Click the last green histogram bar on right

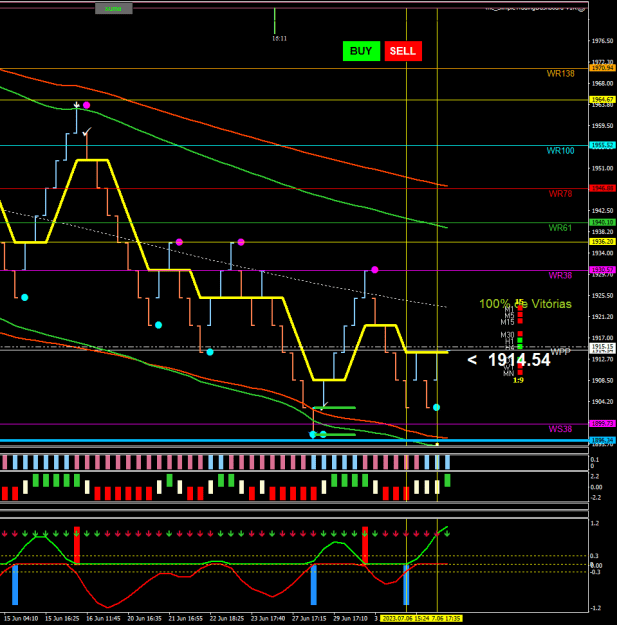pyautogui.click(x=447, y=480)
